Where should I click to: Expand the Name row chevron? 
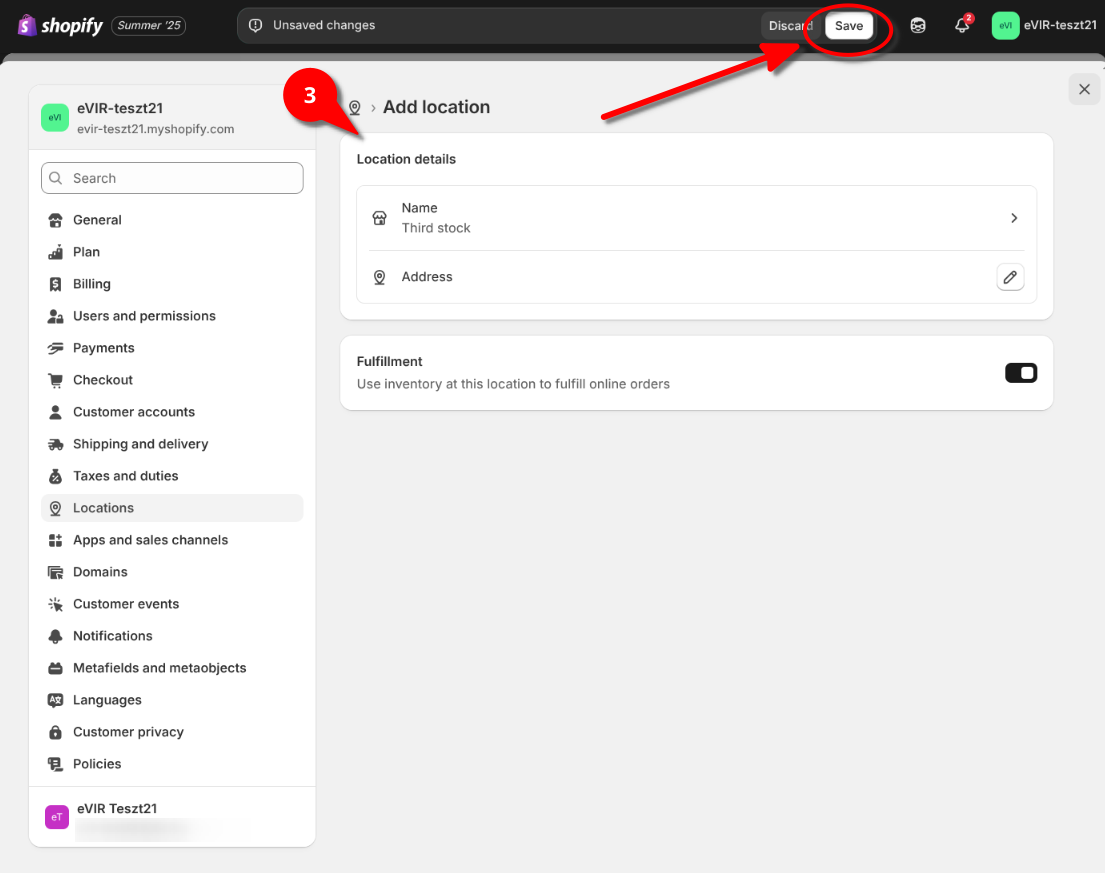point(1013,218)
